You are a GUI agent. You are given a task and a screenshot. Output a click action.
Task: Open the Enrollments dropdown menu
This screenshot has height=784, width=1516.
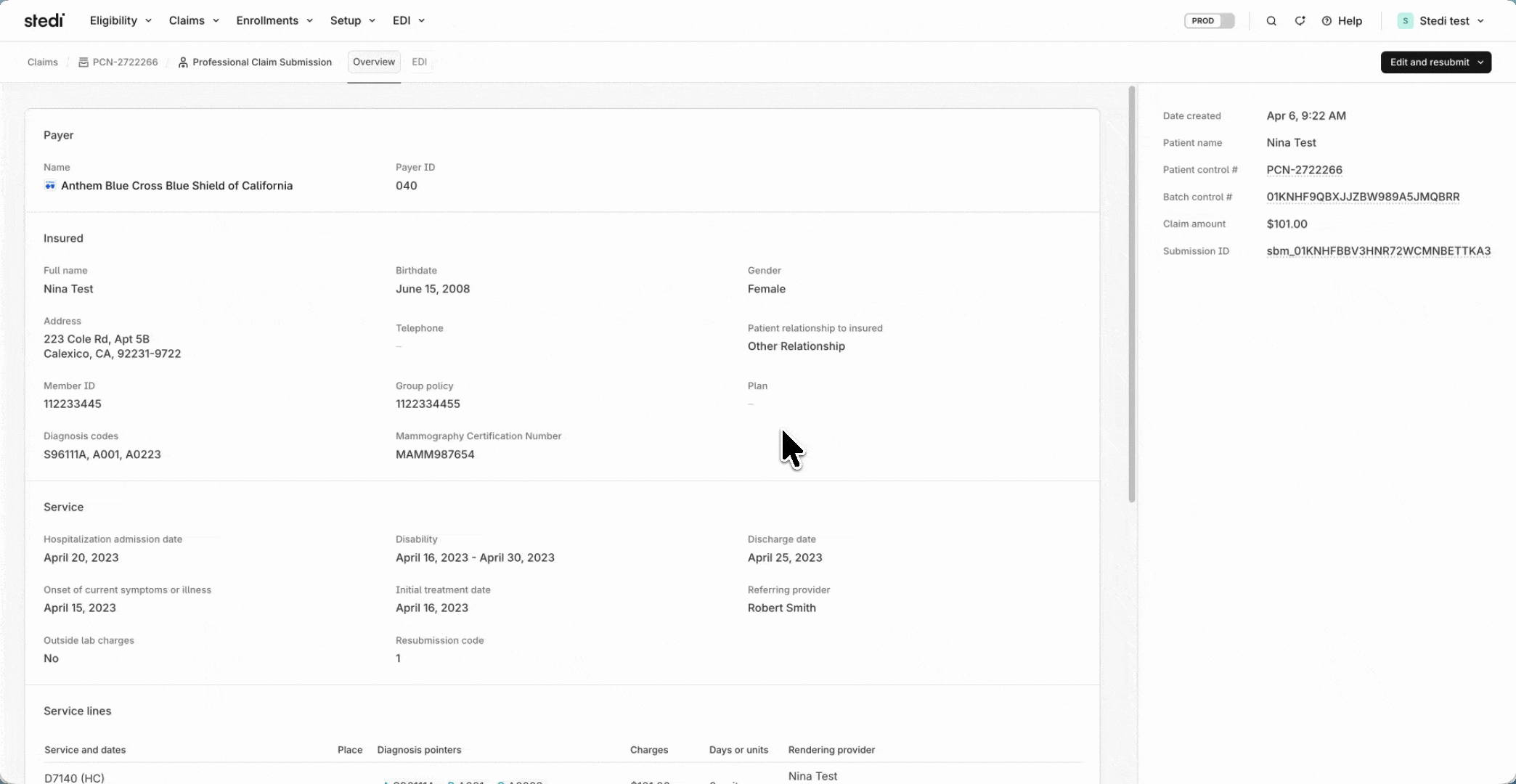[274, 20]
